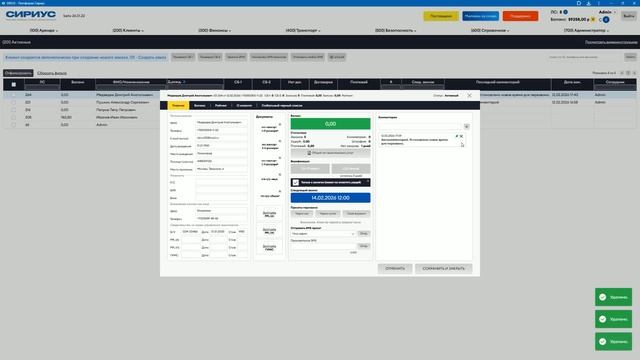Click the small arrow on the black checkbox bar
This screenshot has height=360, width=640.
368,182
